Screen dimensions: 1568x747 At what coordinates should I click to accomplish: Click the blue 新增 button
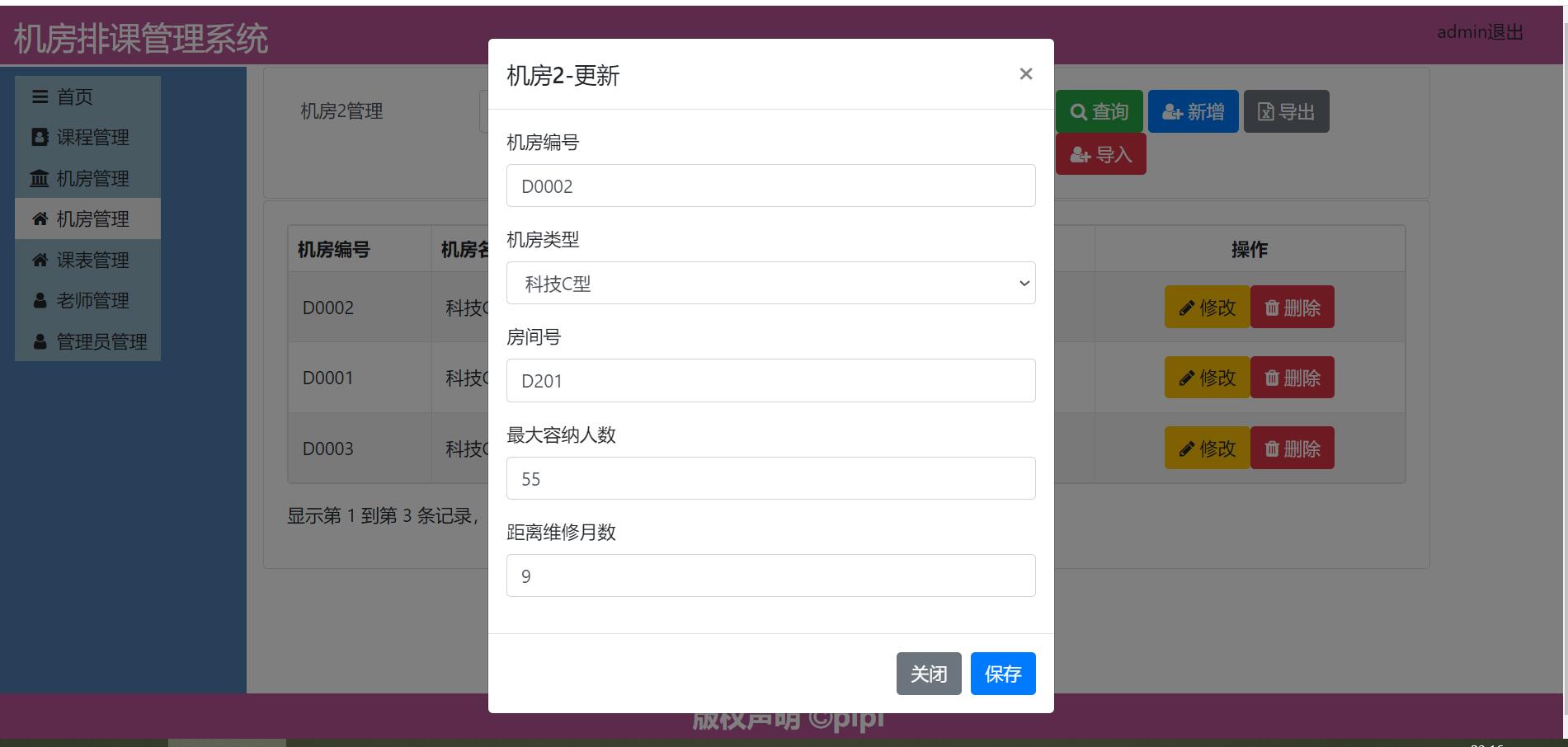[x=1193, y=111]
